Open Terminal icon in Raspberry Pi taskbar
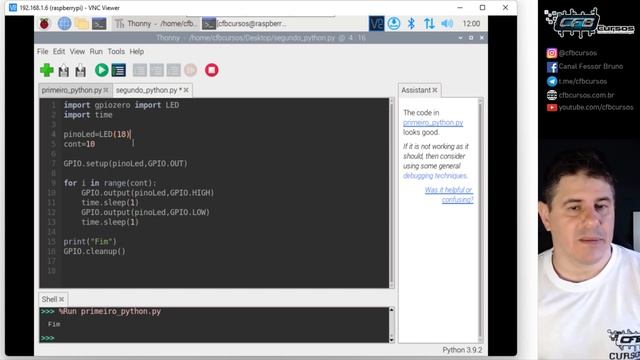The image size is (640, 360). coord(99,24)
